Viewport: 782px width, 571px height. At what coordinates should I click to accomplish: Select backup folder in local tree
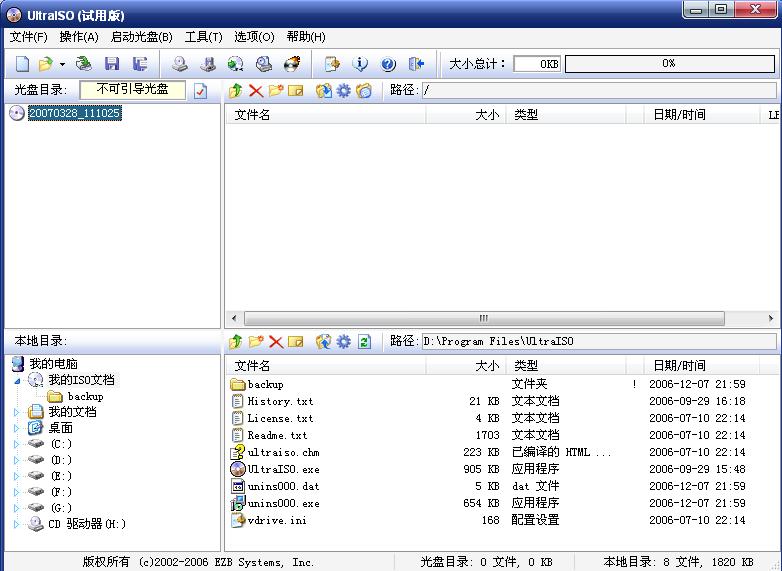(85, 396)
